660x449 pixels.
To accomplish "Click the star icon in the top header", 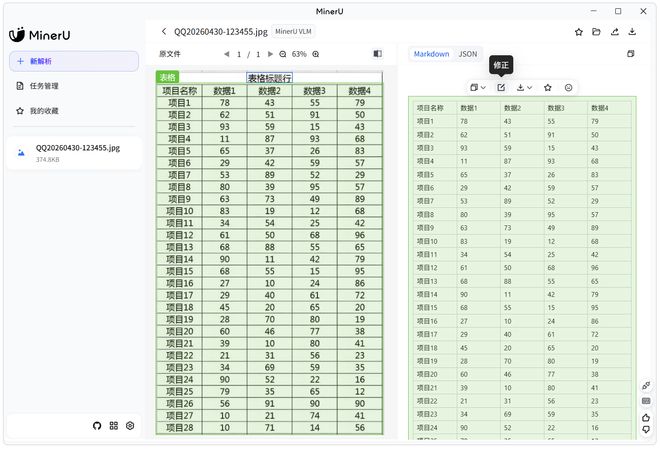I will click(579, 32).
